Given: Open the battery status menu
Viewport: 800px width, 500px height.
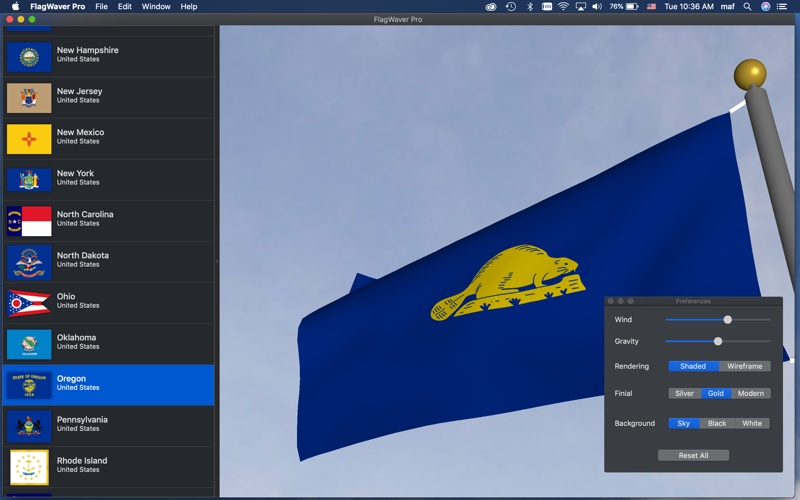Looking at the screenshot, I should tap(624, 7).
